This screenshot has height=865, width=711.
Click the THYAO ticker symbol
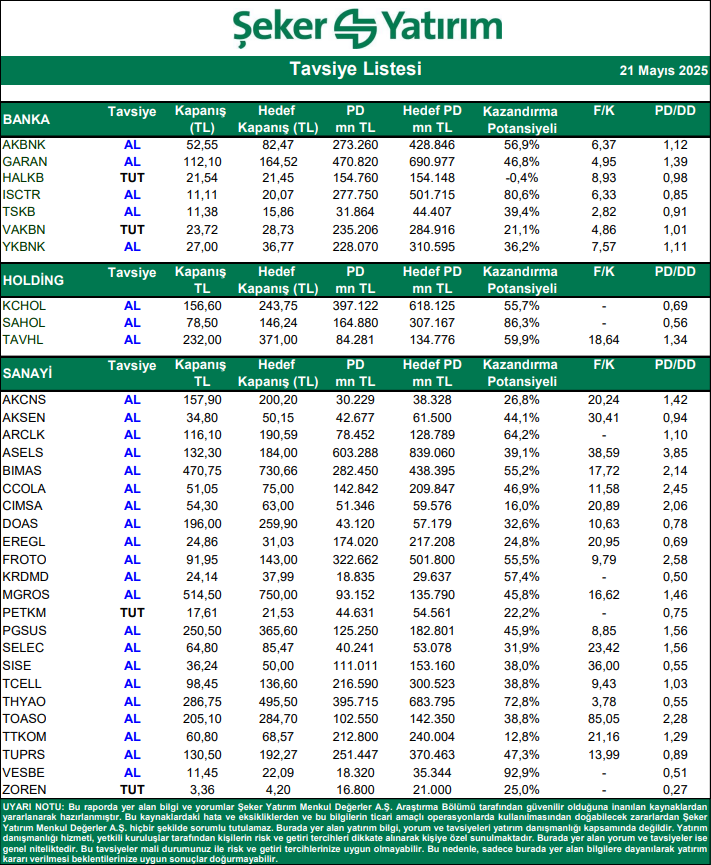[24, 702]
